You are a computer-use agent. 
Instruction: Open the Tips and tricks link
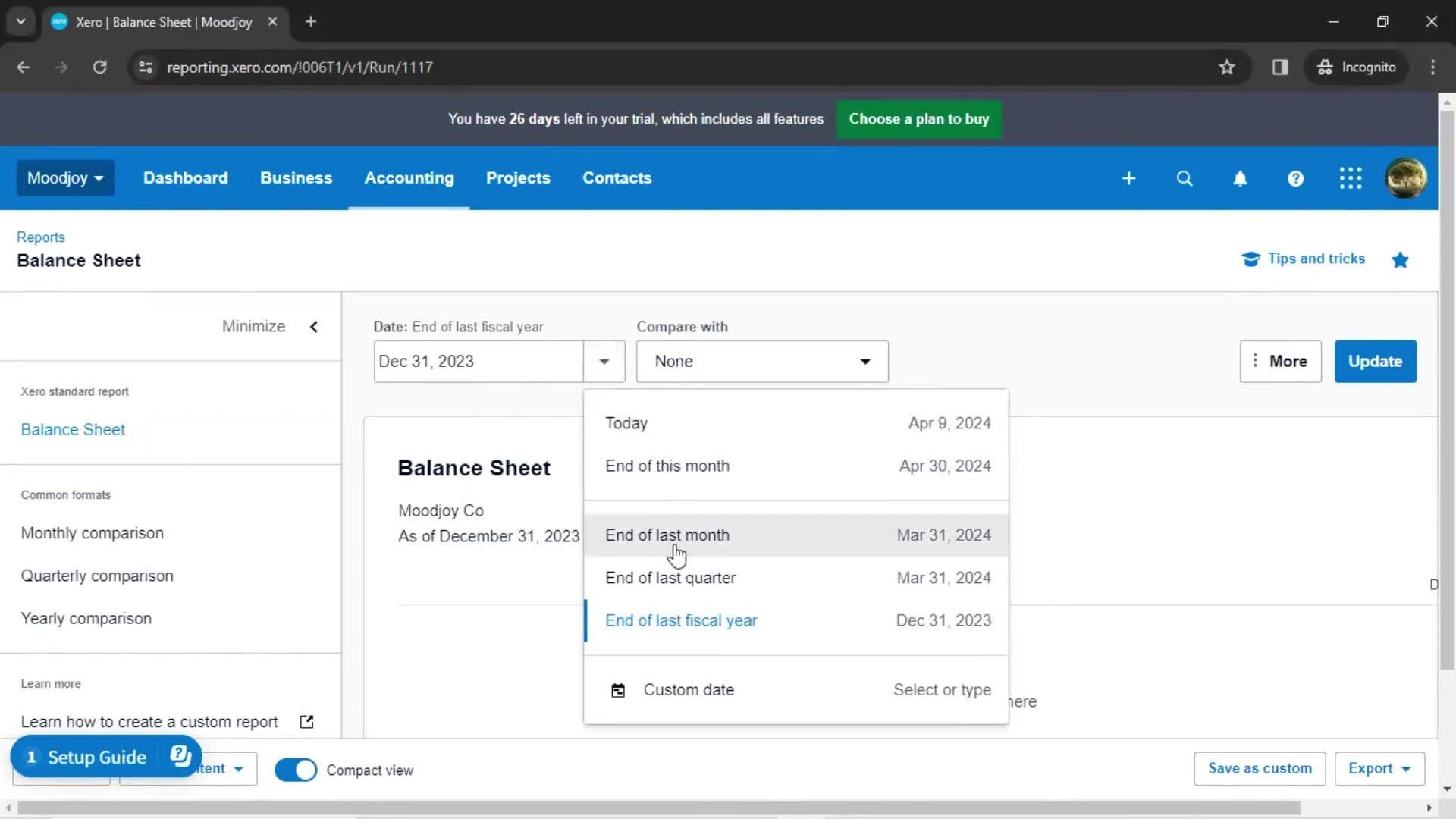click(x=1303, y=259)
